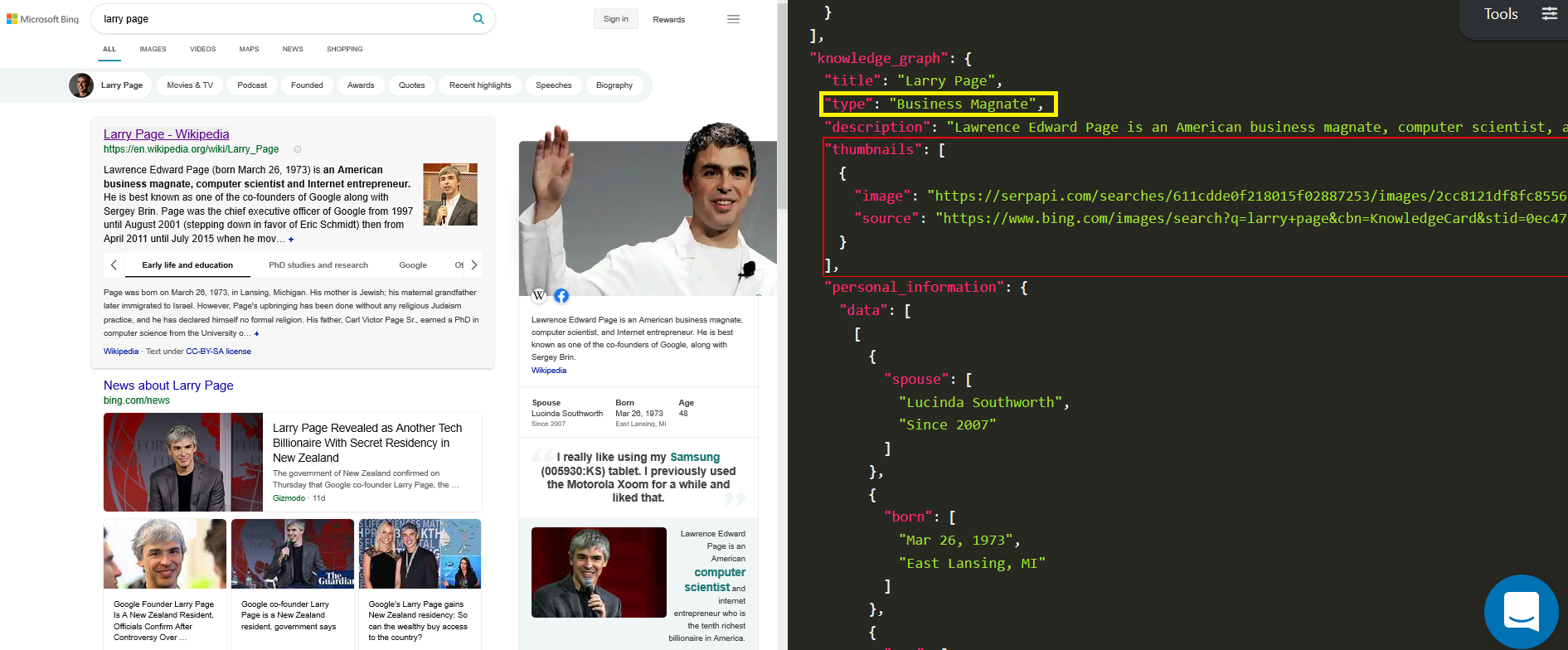
Task: Click Wikipedia link in knowledge card
Action: click(549, 371)
